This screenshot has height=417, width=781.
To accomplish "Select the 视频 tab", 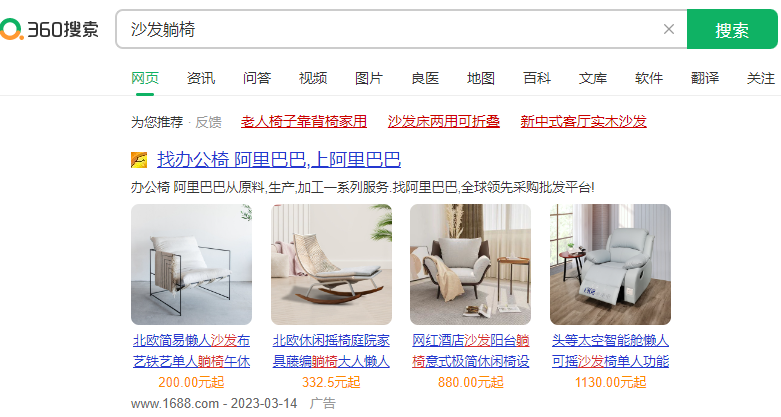I will [313, 78].
